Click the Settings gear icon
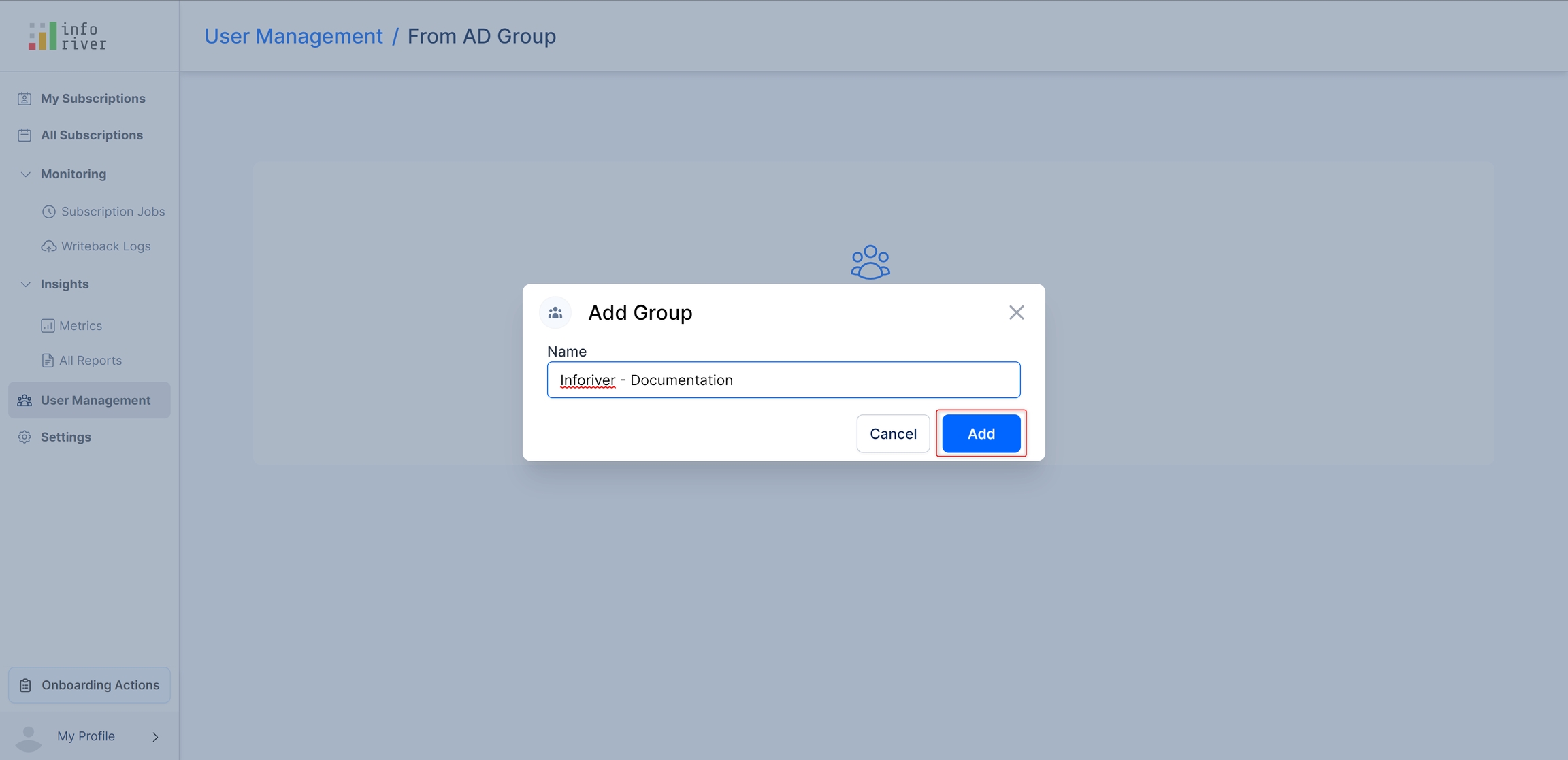Image resolution: width=1568 pixels, height=760 pixels. [x=24, y=437]
